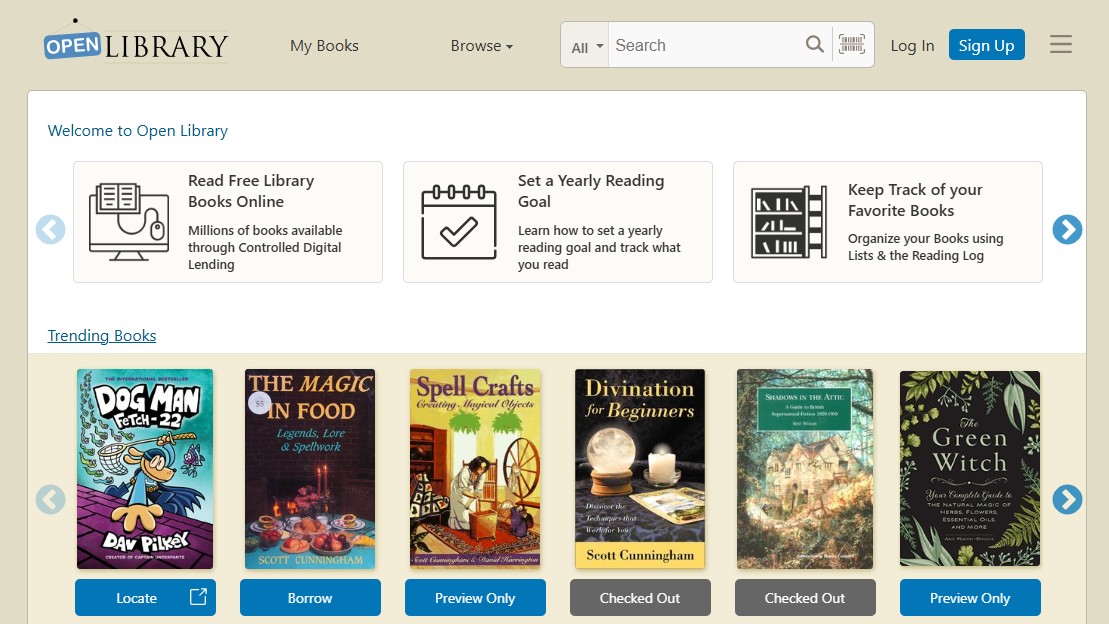Open the barcode scanner icon in search bar

(852, 44)
